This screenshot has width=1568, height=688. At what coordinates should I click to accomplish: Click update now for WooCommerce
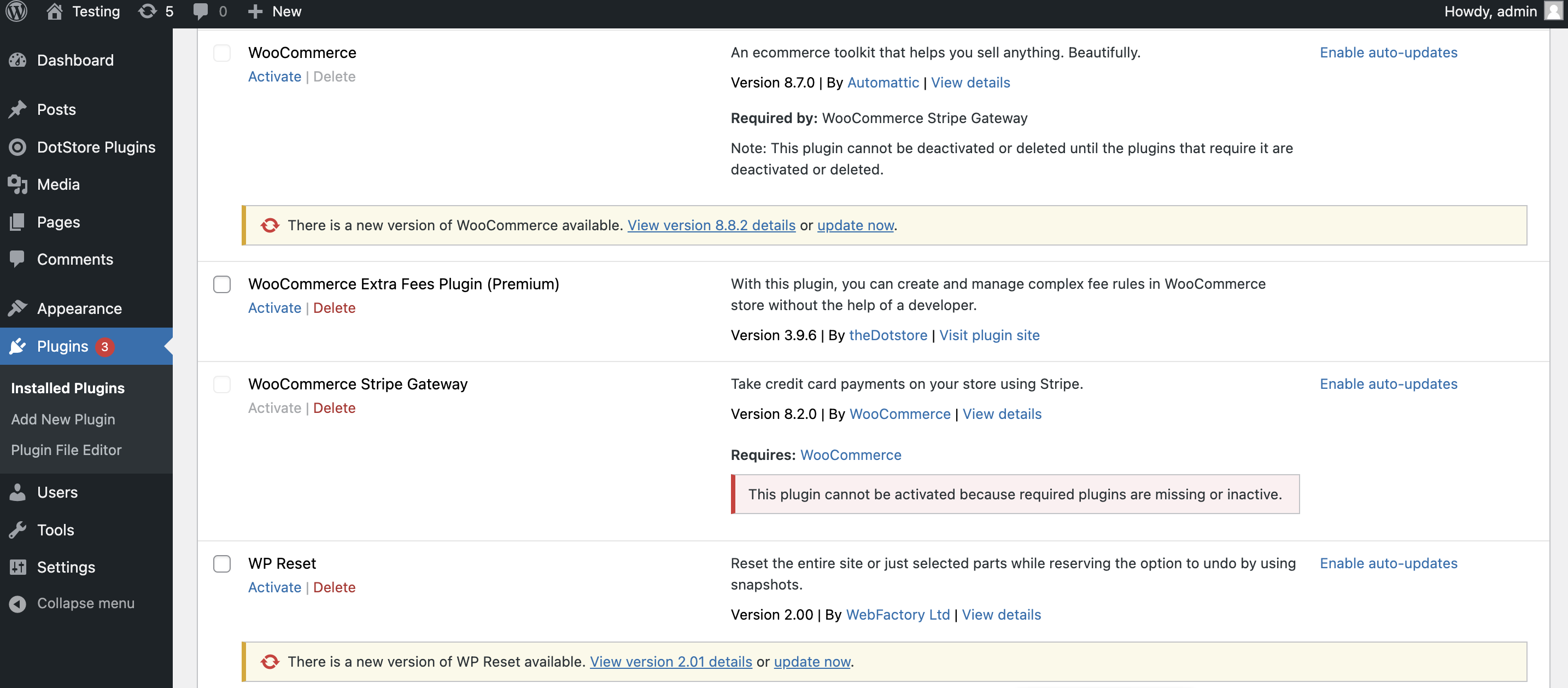coord(854,224)
